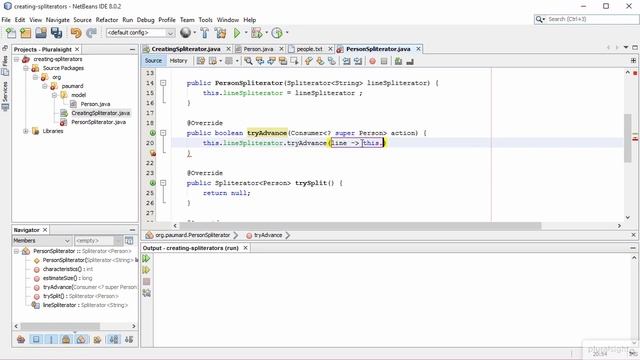
Task: Click the yellow re-run alternate icon in Output
Action: (146, 270)
